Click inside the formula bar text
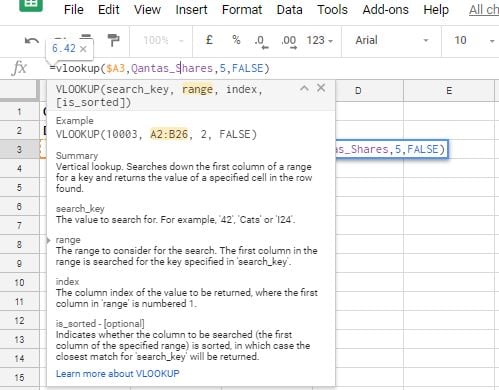 (159, 68)
